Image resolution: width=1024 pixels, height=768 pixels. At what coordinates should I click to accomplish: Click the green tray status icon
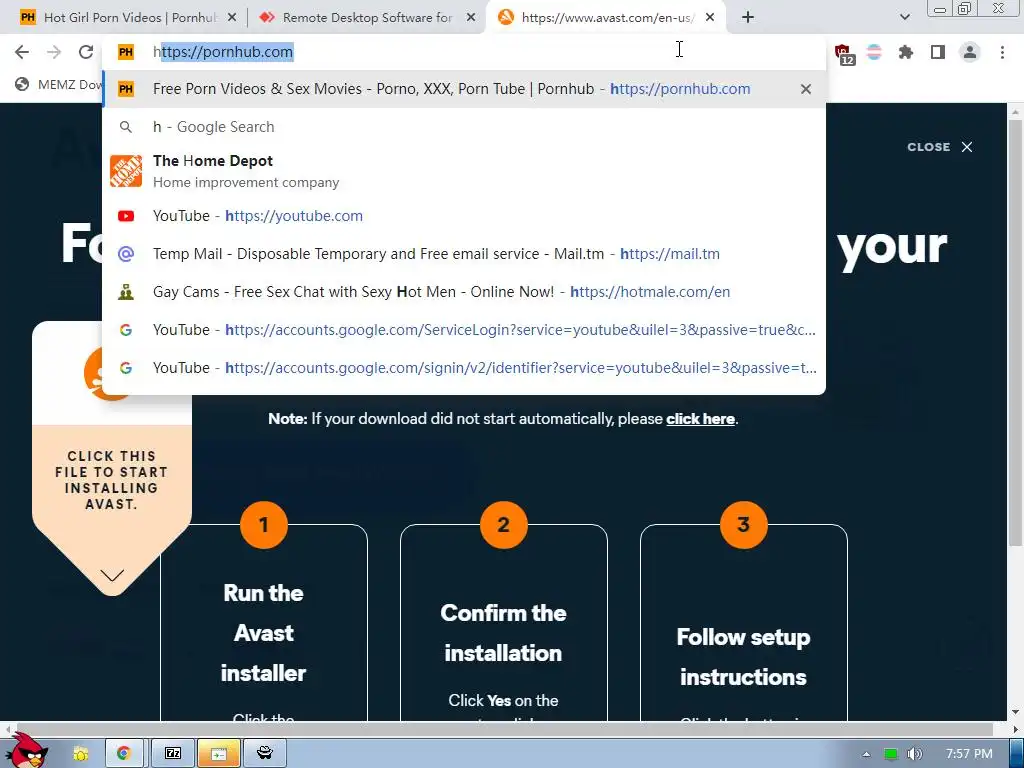coord(890,754)
